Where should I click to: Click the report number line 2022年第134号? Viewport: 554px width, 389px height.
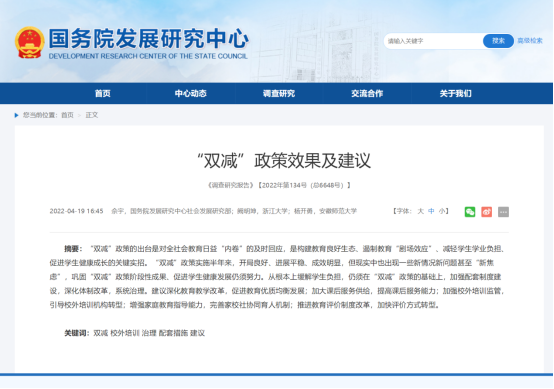pyautogui.click(x=279, y=185)
